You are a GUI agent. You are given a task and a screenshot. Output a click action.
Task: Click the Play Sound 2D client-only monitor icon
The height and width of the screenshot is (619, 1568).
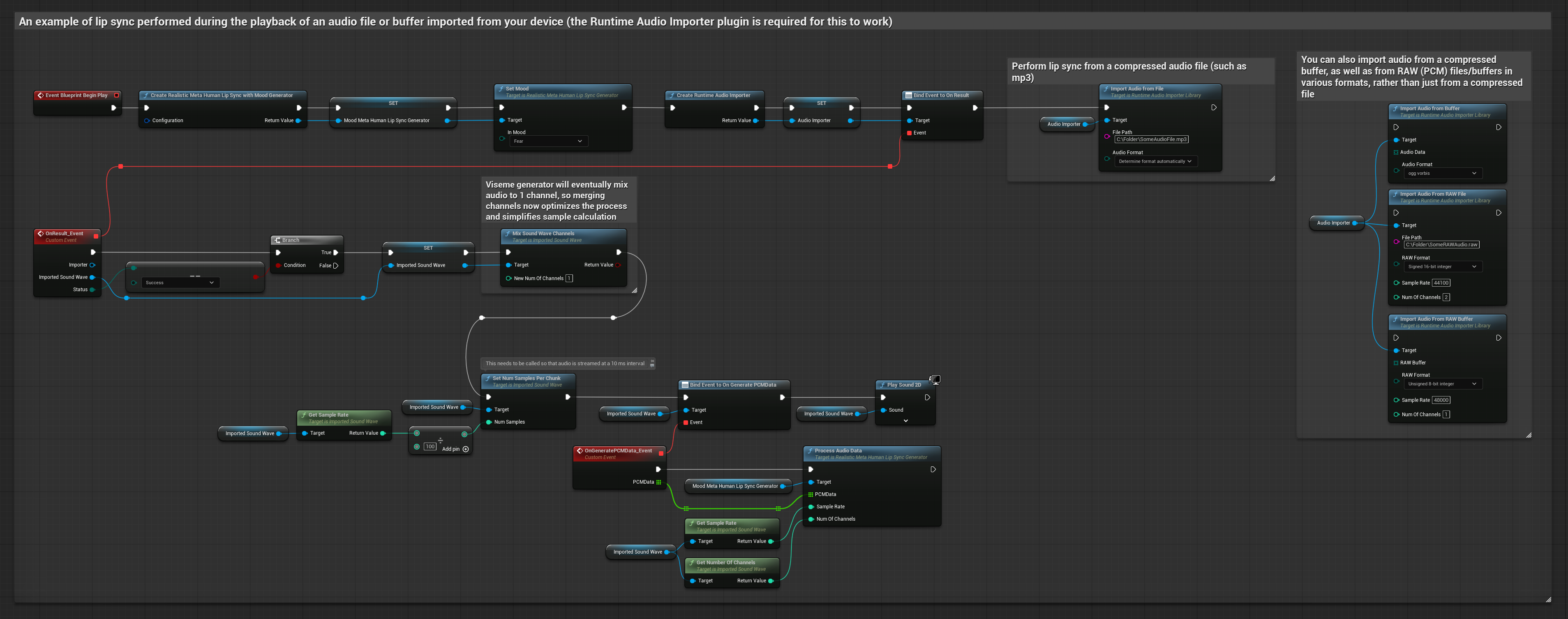coord(935,379)
